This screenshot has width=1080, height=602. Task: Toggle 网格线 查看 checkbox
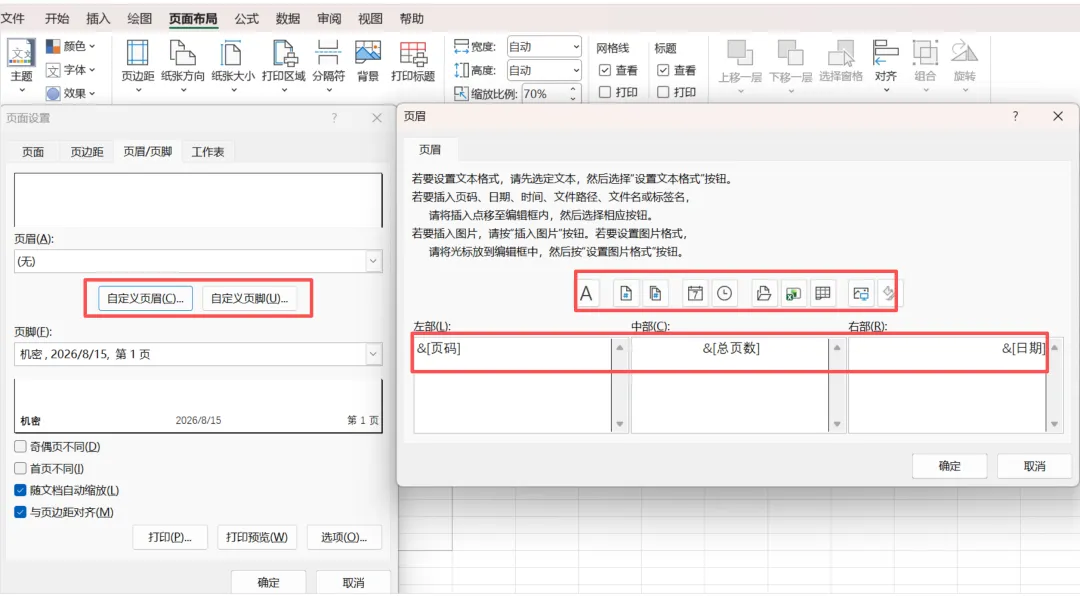coord(605,70)
